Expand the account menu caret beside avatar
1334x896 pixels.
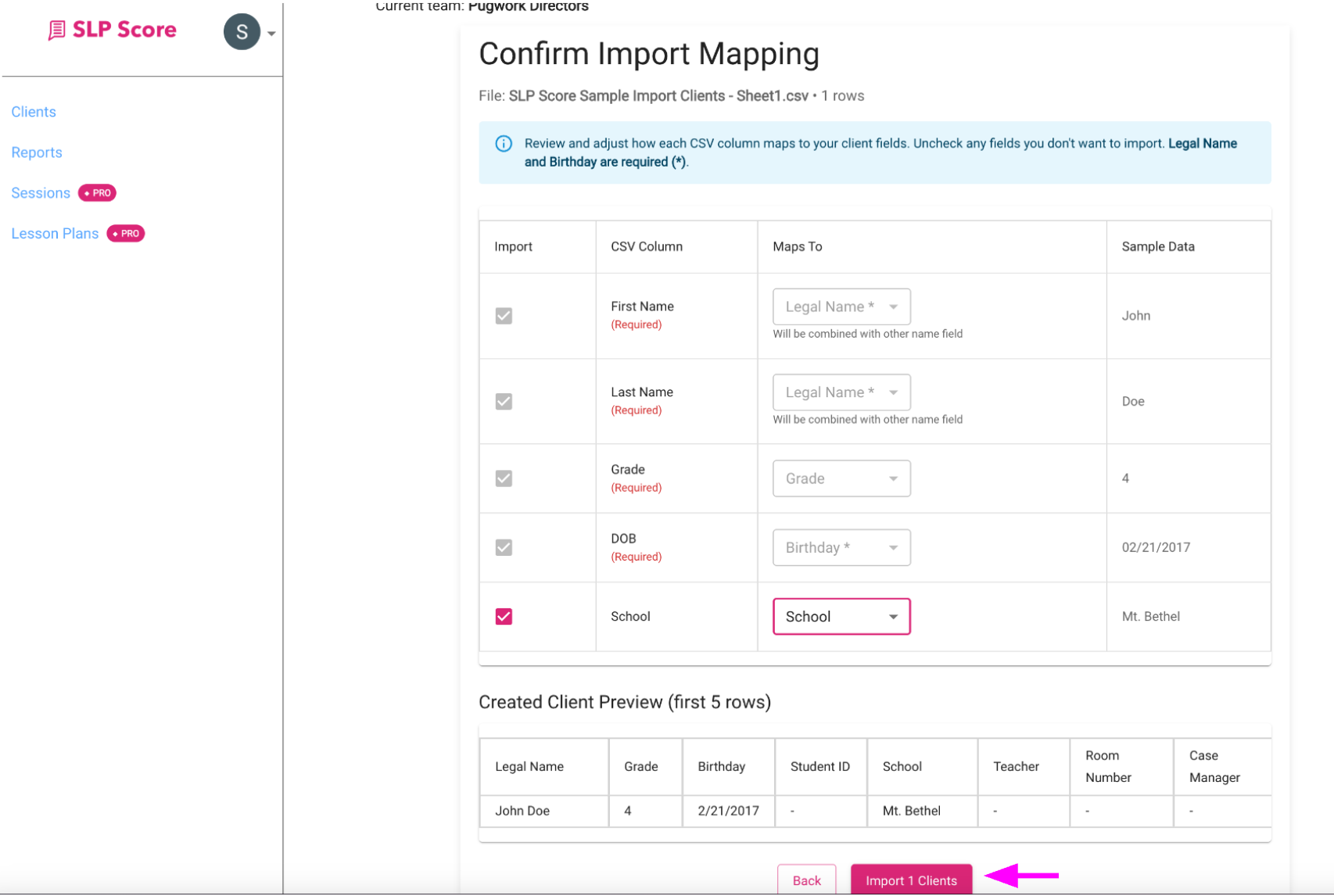tap(270, 33)
